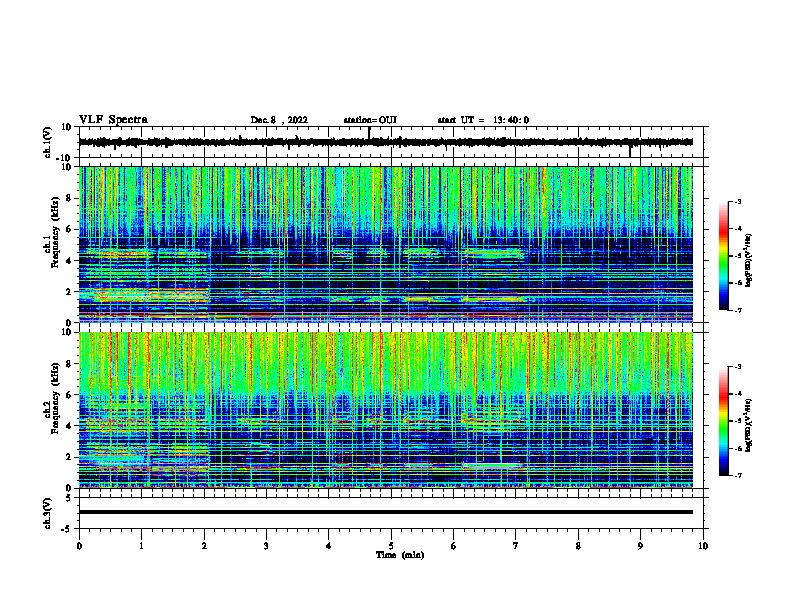Click the 6 kHz tick of ch.1 spectrogram
This screenshot has height=612, width=792.
[x=69, y=230]
